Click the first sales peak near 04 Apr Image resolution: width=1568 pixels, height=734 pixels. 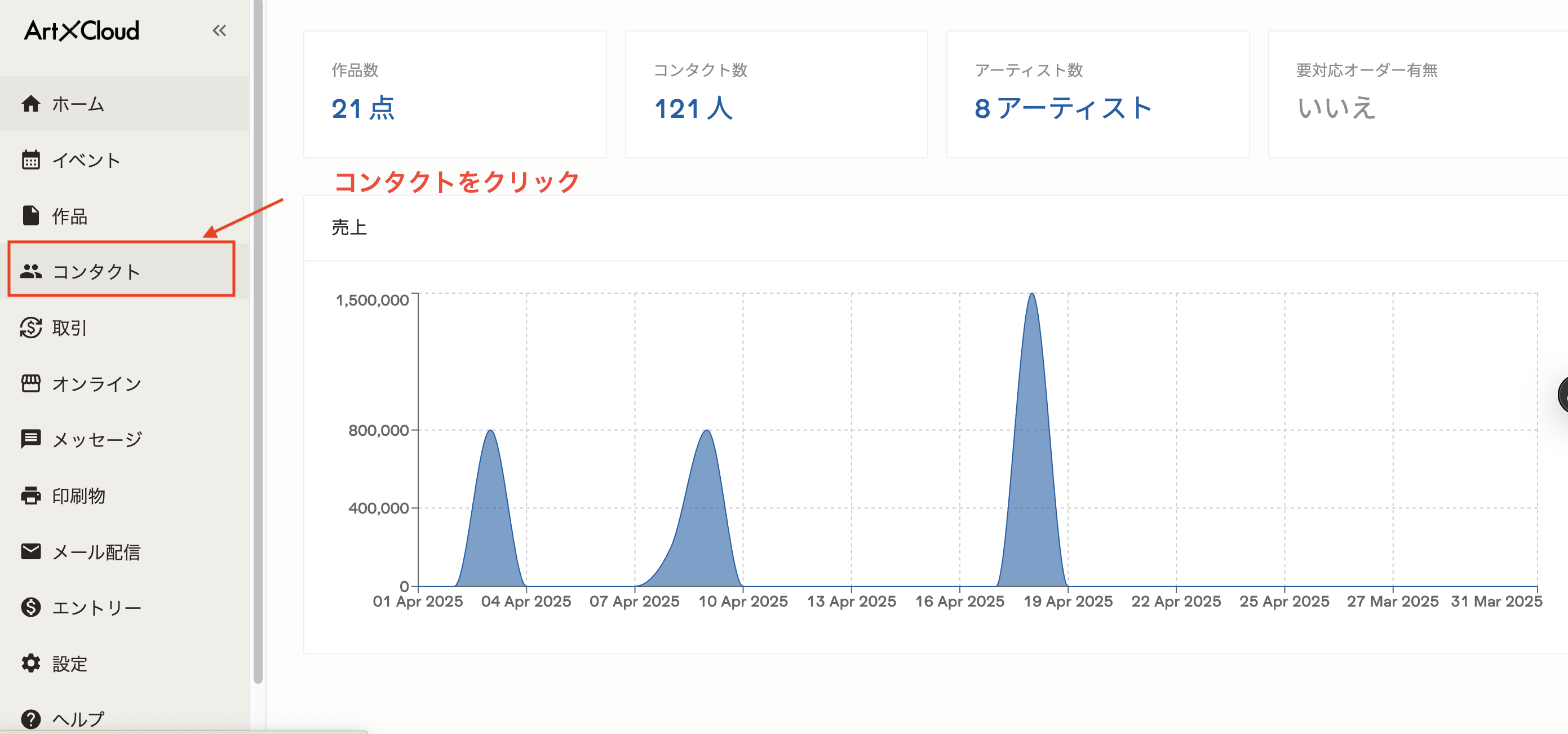tap(490, 508)
